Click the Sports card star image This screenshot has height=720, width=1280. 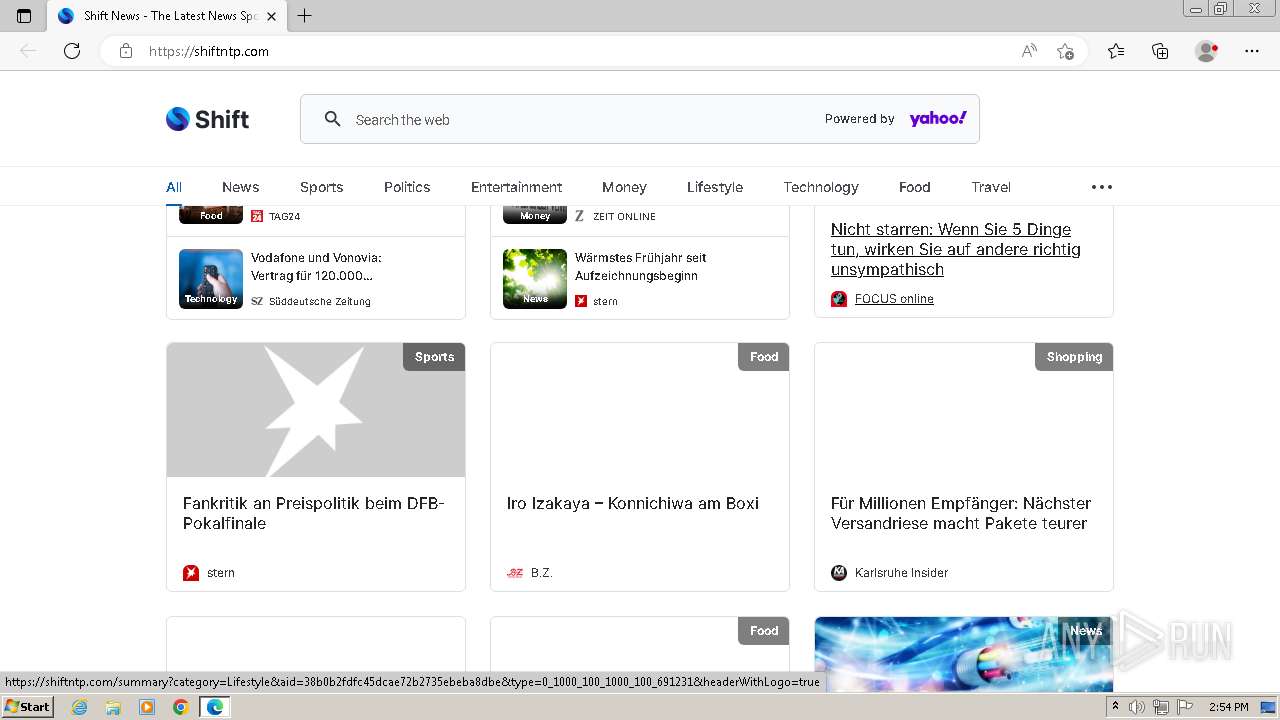tap(316, 410)
